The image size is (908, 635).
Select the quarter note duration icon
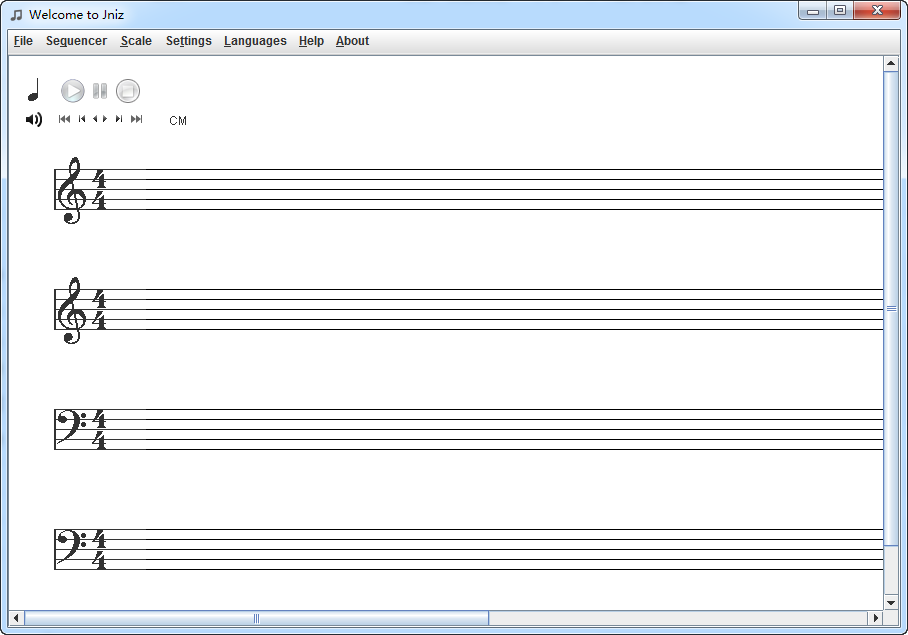34,88
